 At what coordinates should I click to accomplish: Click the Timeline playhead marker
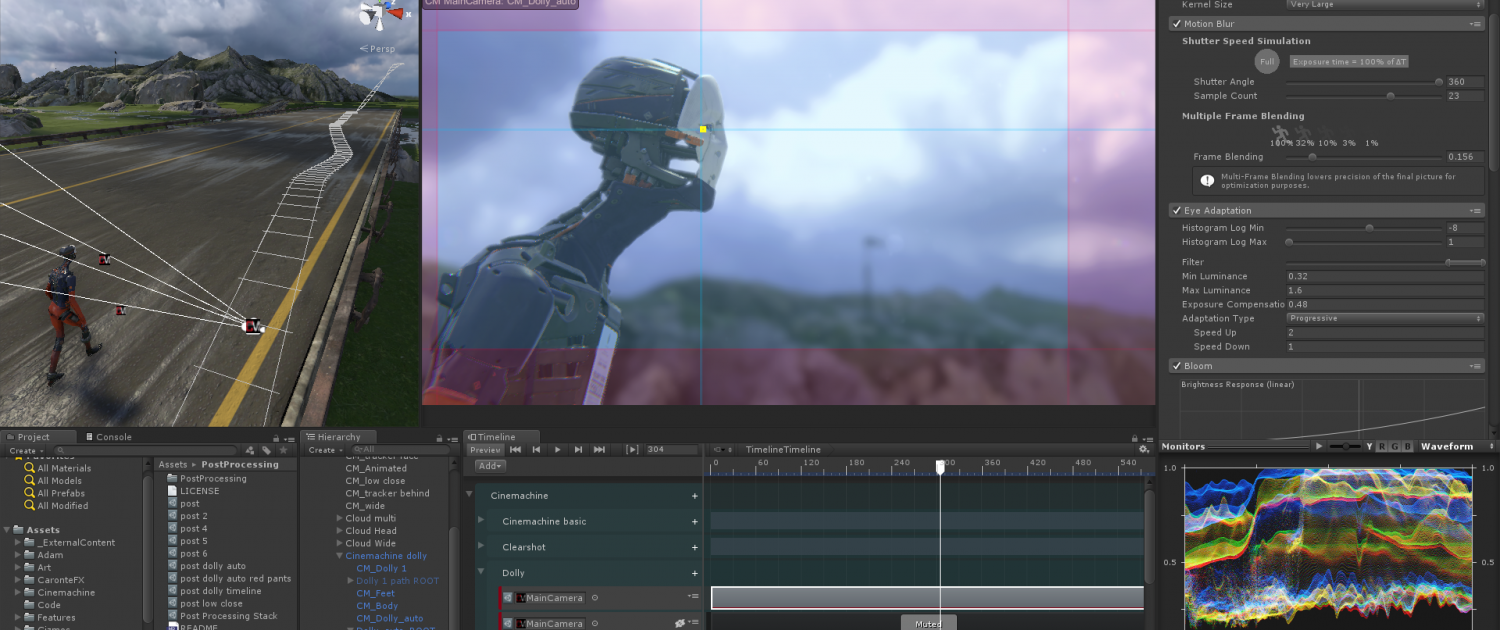click(x=940, y=467)
